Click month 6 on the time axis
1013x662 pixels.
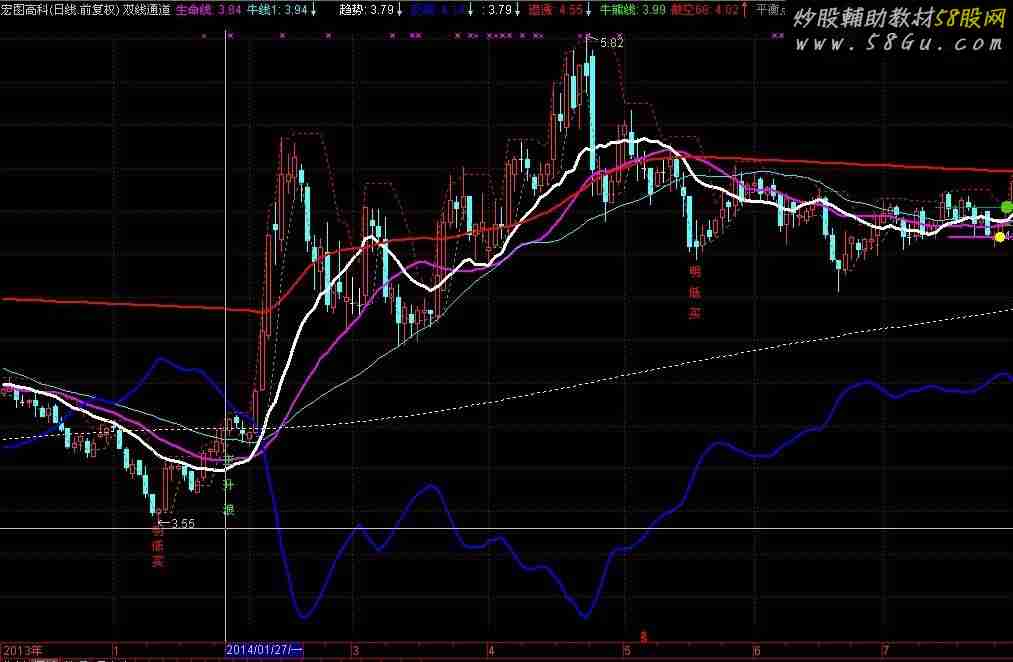click(757, 650)
